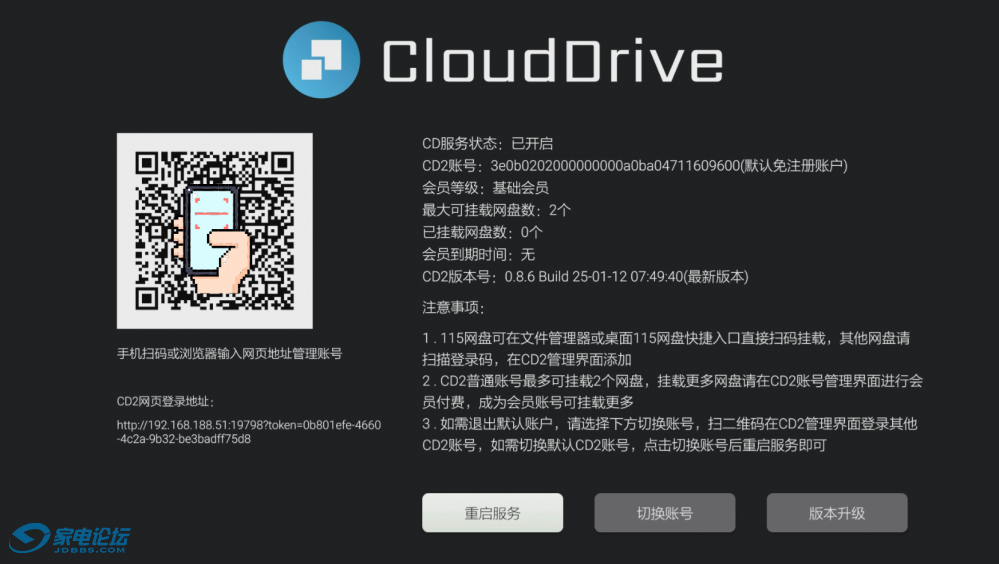The width and height of the screenshot is (999, 564).
Task: Click the 注意事项： heading
Action: tap(453, 308)
